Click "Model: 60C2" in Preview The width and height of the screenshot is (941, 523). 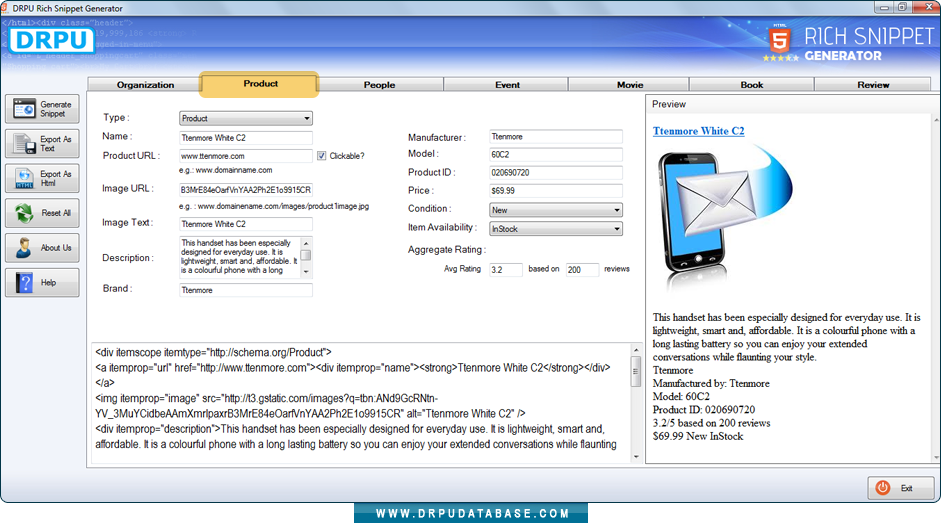(x=681, y=396)
